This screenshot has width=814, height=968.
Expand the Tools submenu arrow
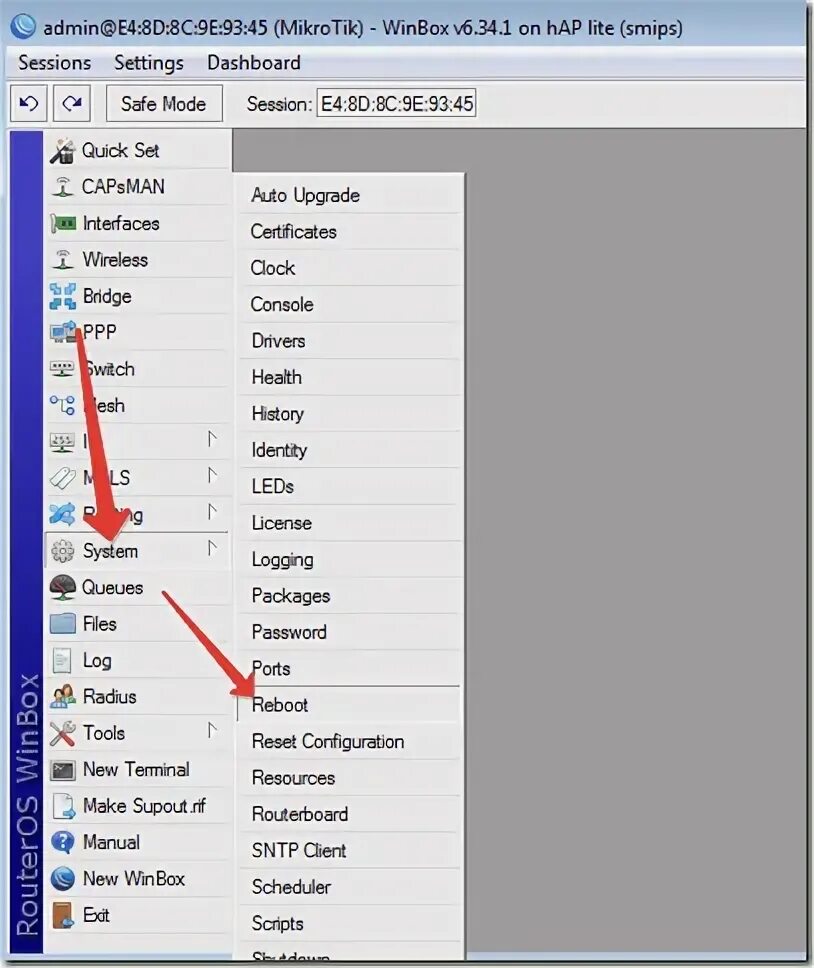click(x=212, y=730)
